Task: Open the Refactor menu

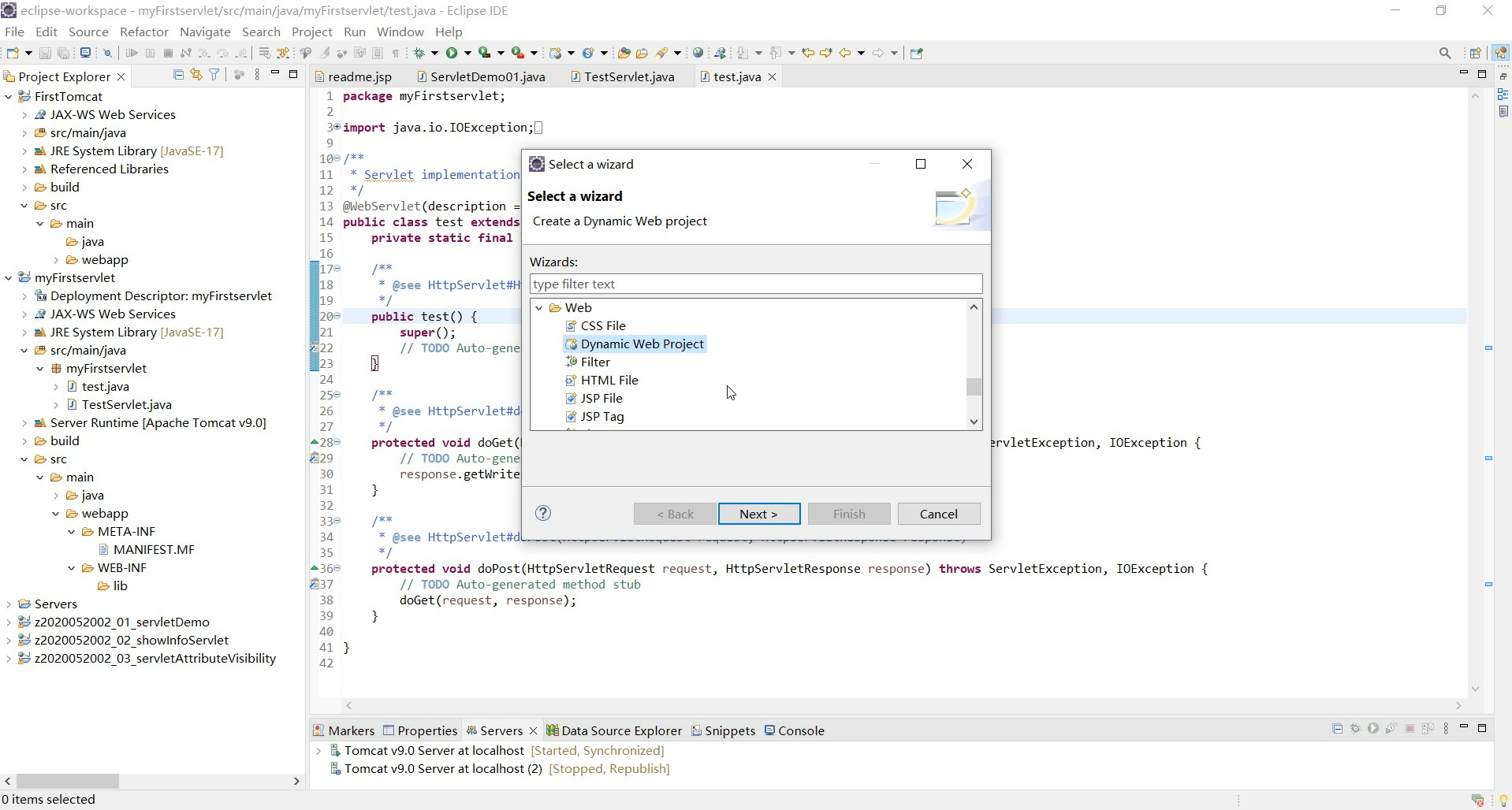Action: click(x=143, y=32)
